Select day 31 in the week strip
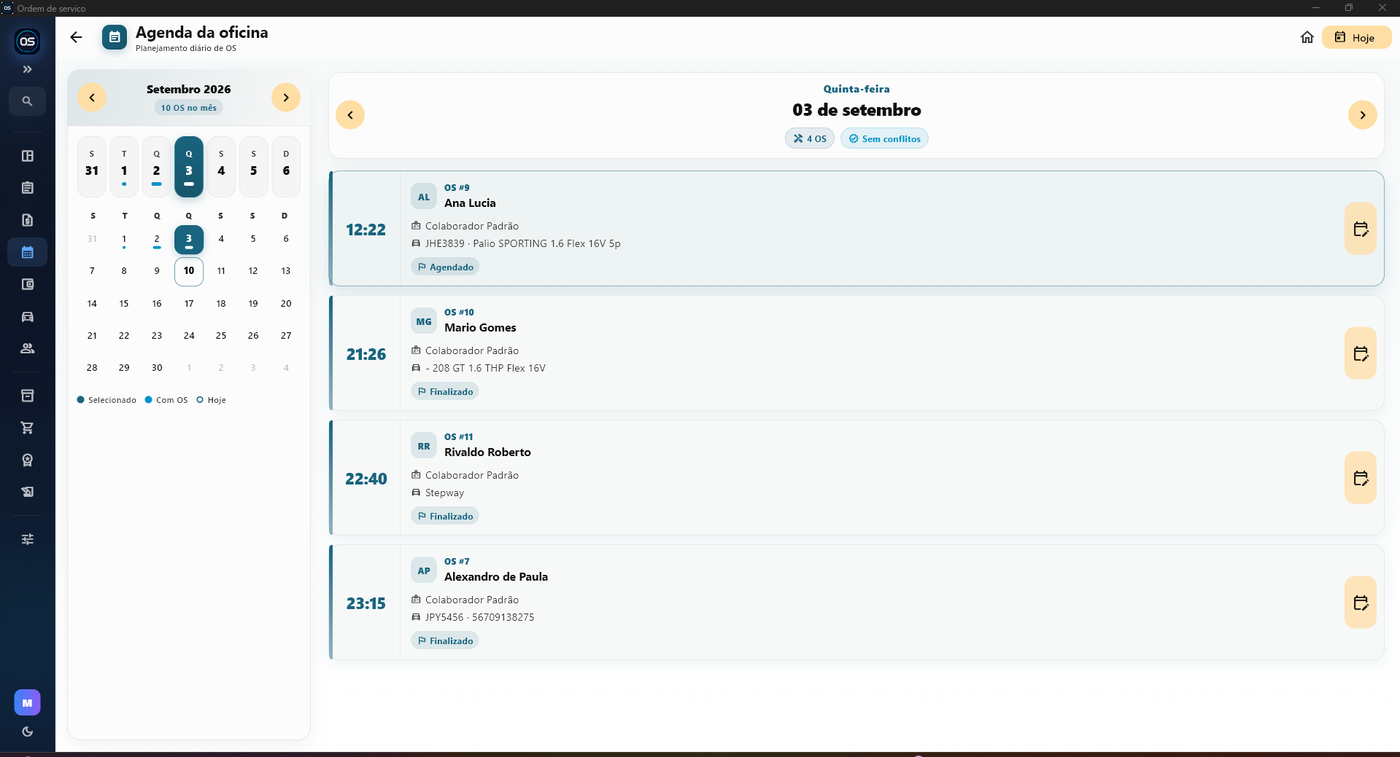This screenshot has height=757, width=1400. coord(92,166)
